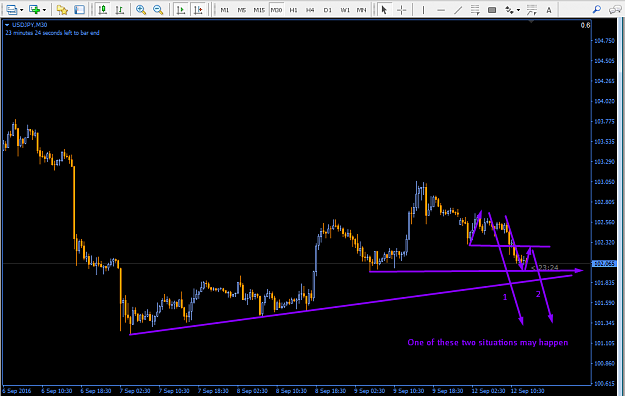The image size is (625, 396).
Task: Select the M5 timeframe
Action: click(242, 10)
